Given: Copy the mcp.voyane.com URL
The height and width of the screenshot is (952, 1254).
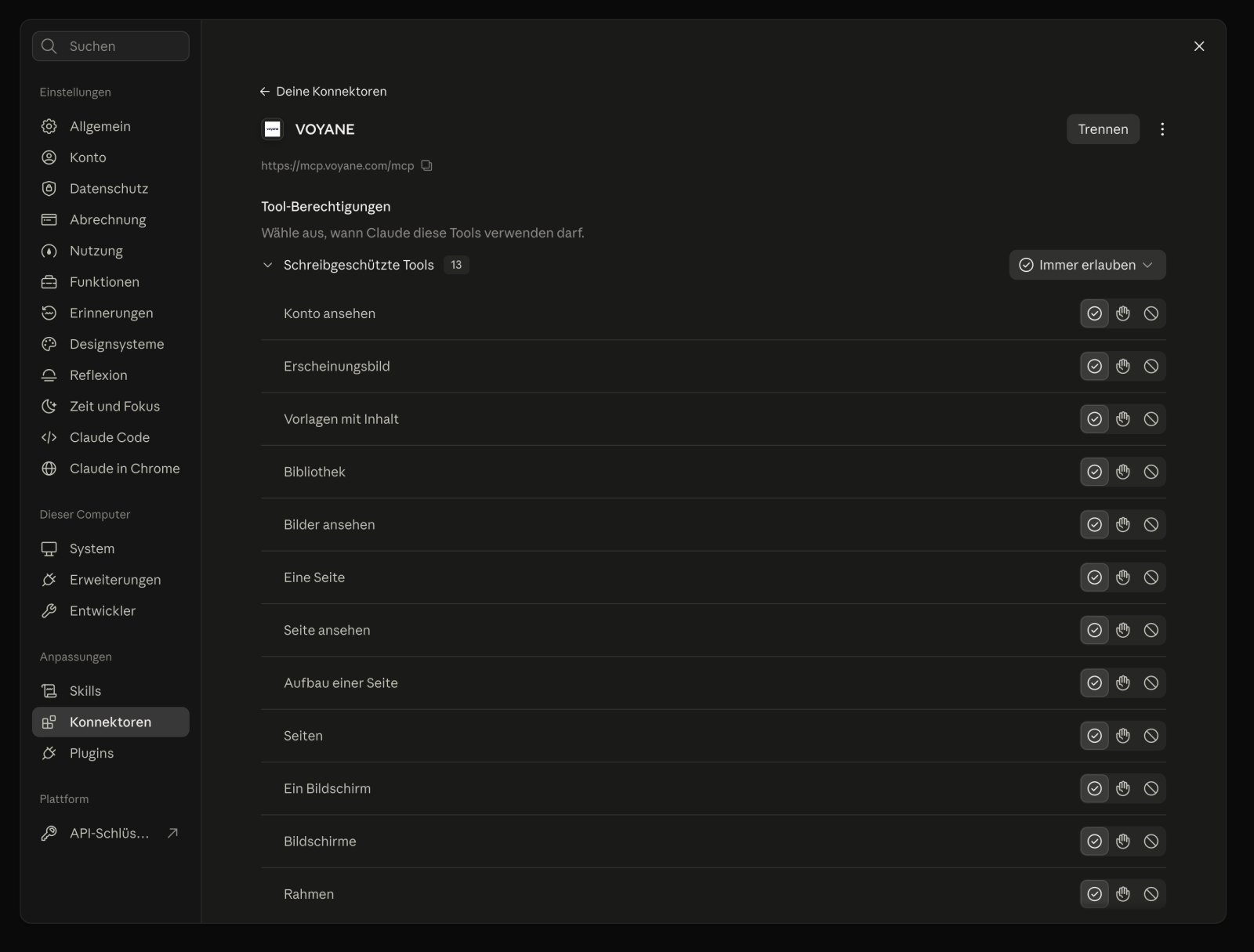Looking at the screenshot, I should [426, 165].
